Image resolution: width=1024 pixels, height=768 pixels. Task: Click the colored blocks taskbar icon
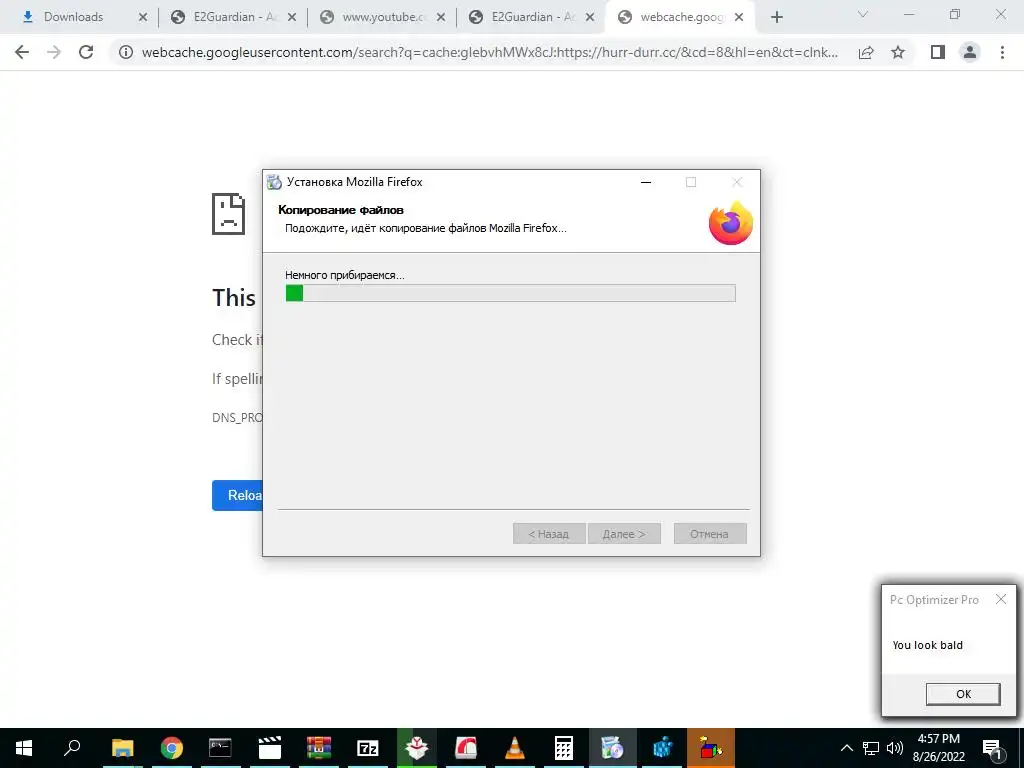click(711, 748)
